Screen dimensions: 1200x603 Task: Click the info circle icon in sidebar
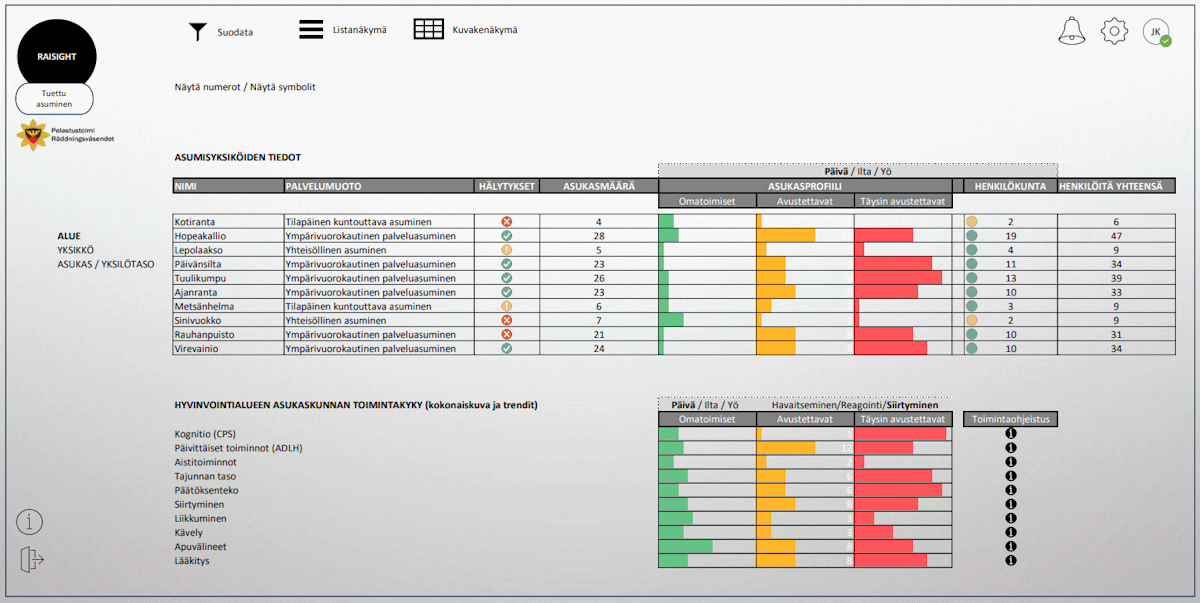coord(30,521)
